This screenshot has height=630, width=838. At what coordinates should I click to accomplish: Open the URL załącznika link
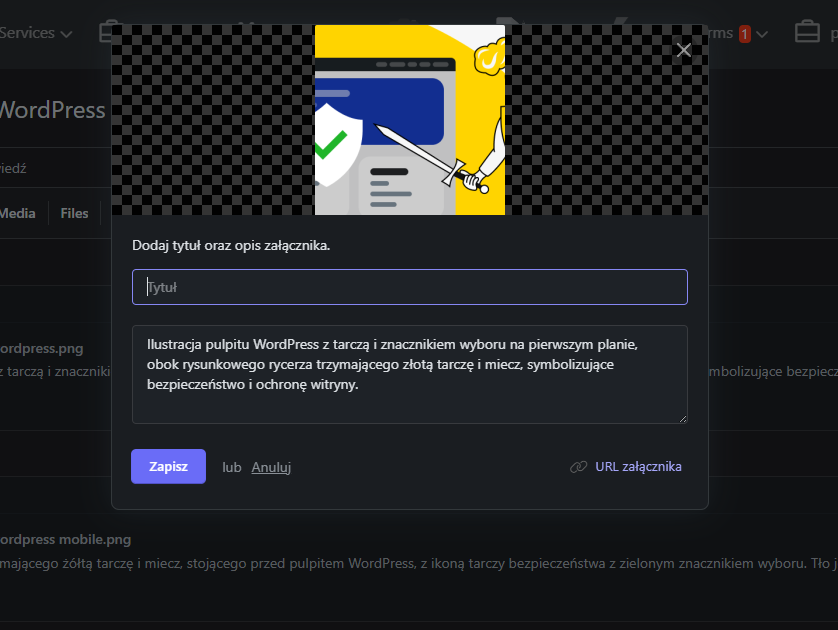(638, 467)
